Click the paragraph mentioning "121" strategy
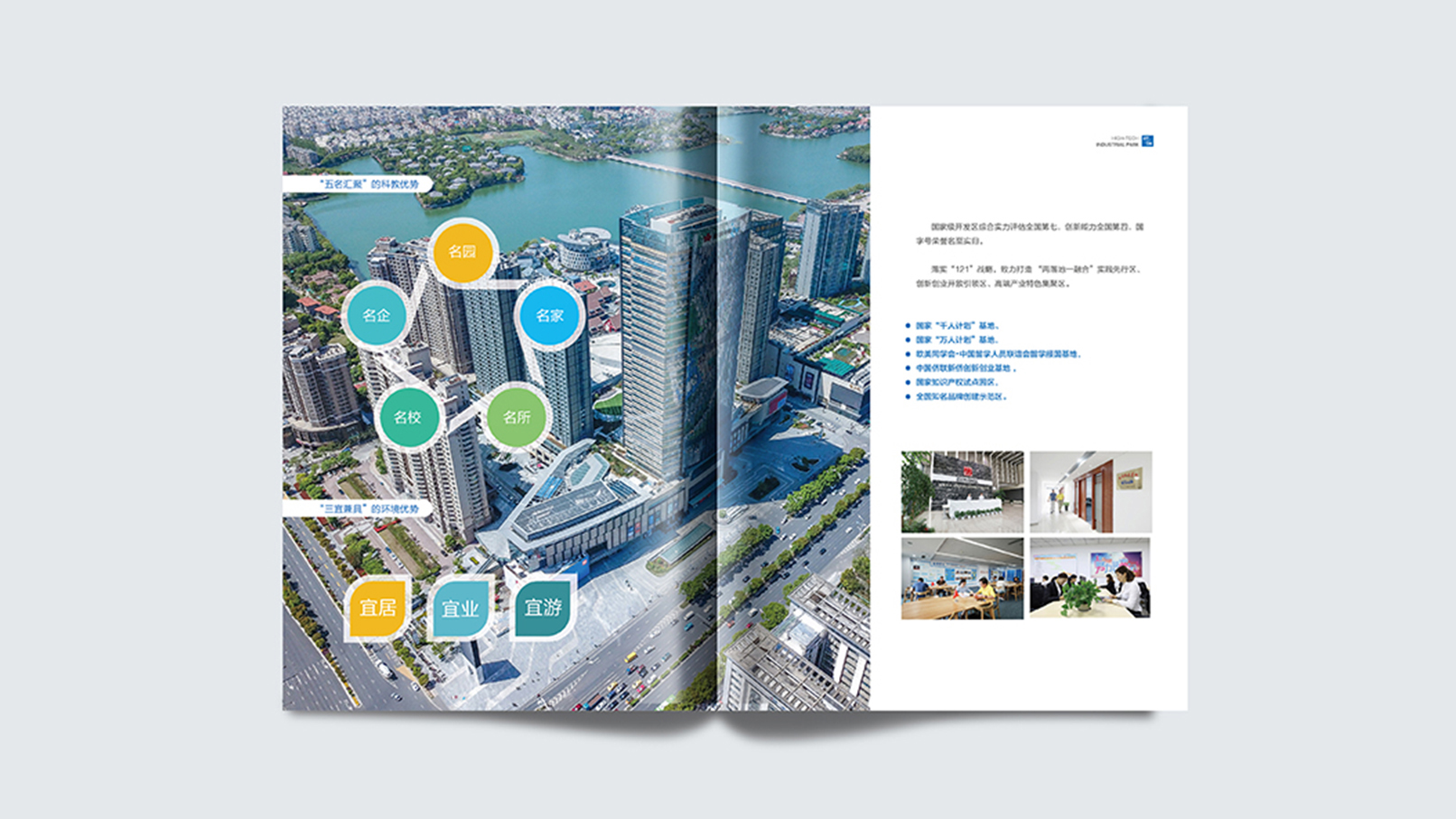 click(x=1027, y=276)
